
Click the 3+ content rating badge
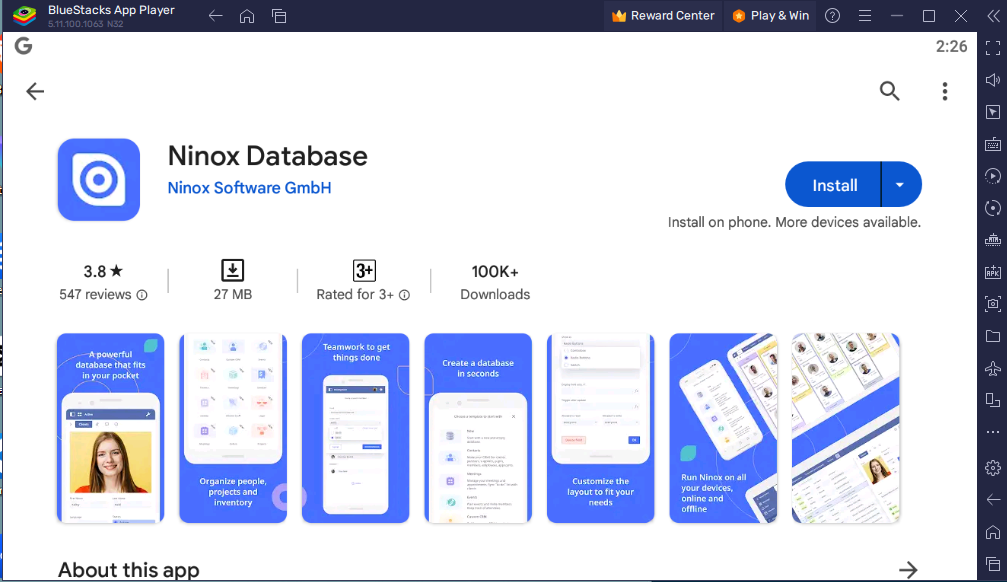364,270
